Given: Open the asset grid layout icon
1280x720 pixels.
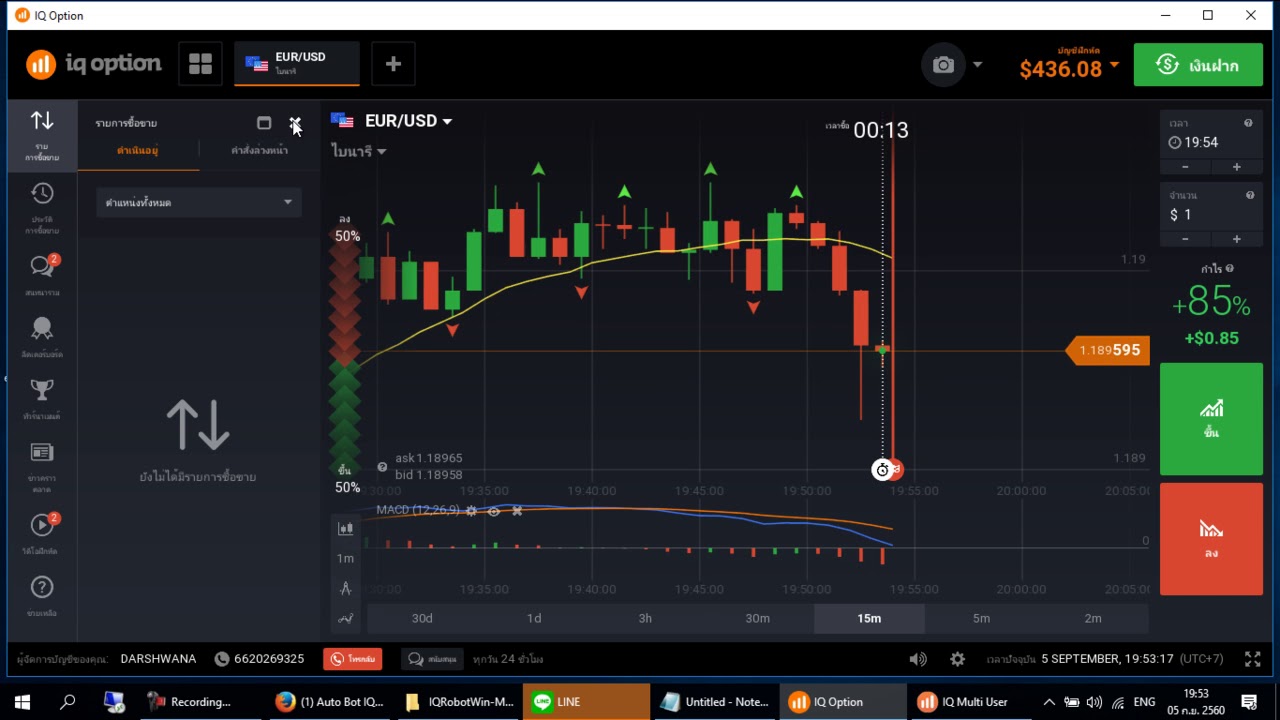Looking at the screenshot, I should point(201,64).
